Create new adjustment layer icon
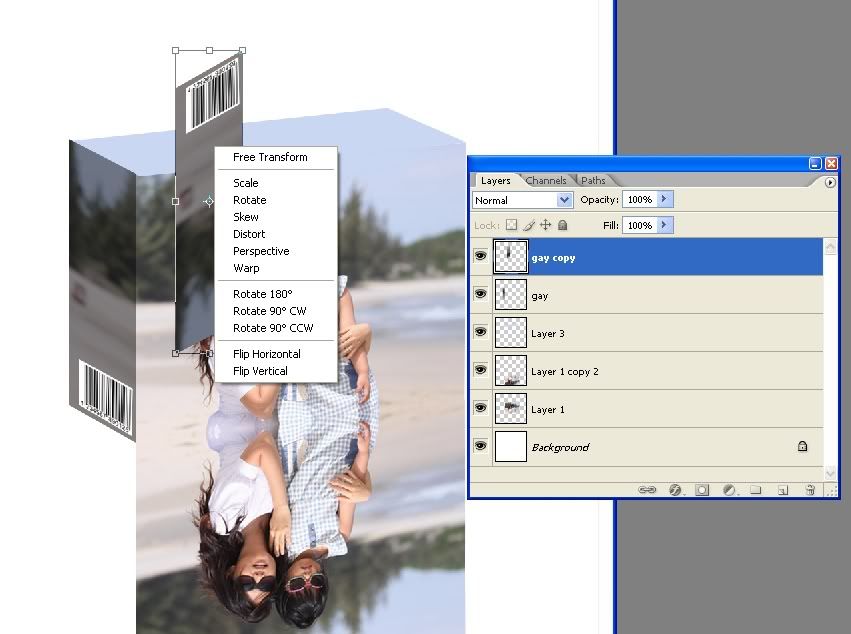 [x=729, y=490]
